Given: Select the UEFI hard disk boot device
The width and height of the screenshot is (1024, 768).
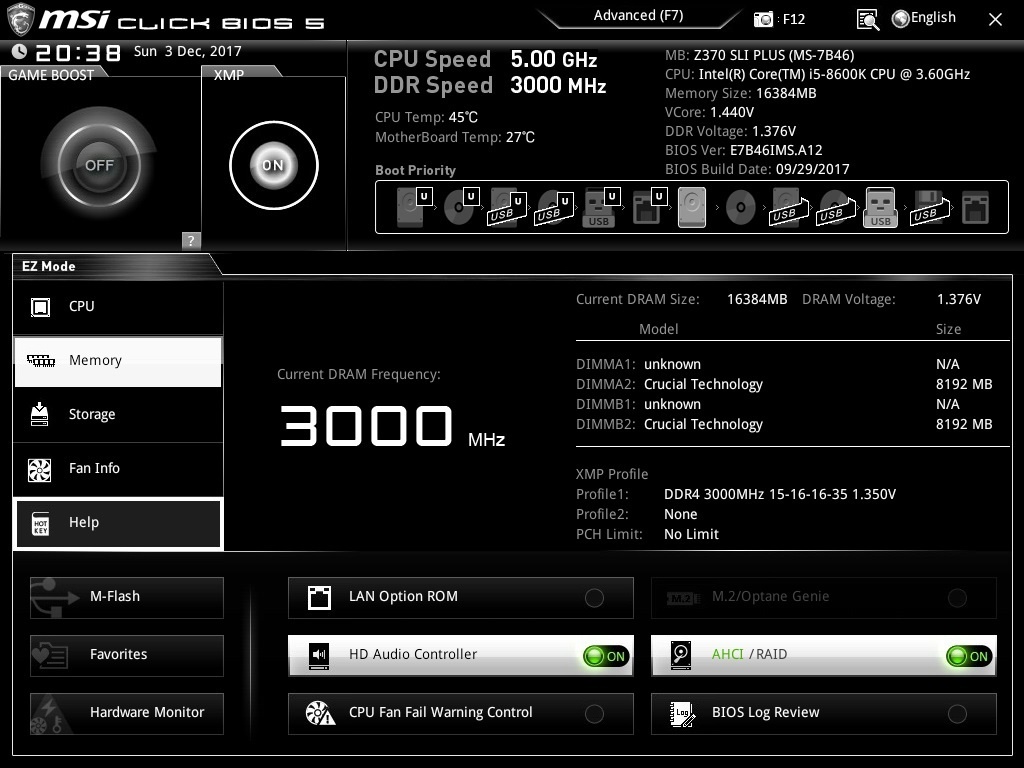Looking at the screenshot, I should (413, 207).
